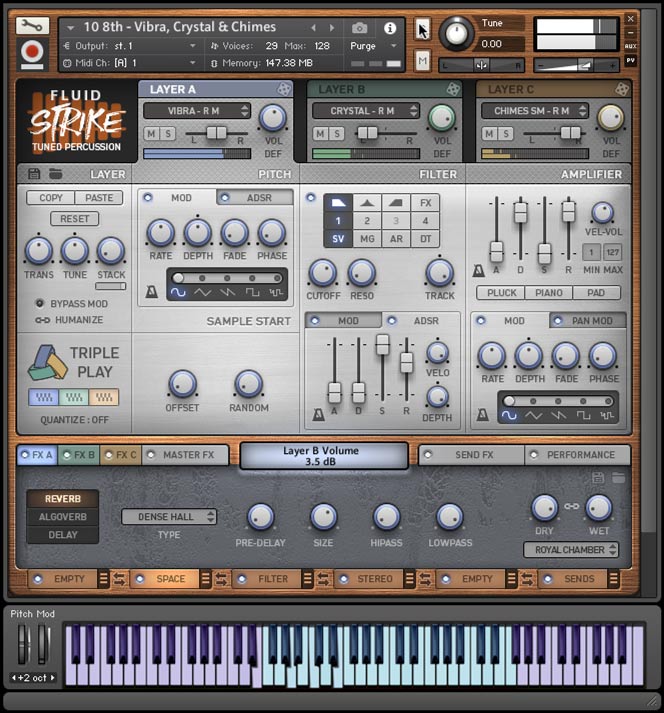Open the PERFORMANCE tab
The width and height of the screenshot is (664, 713).
pyautogui.click(x=578, y=455)
